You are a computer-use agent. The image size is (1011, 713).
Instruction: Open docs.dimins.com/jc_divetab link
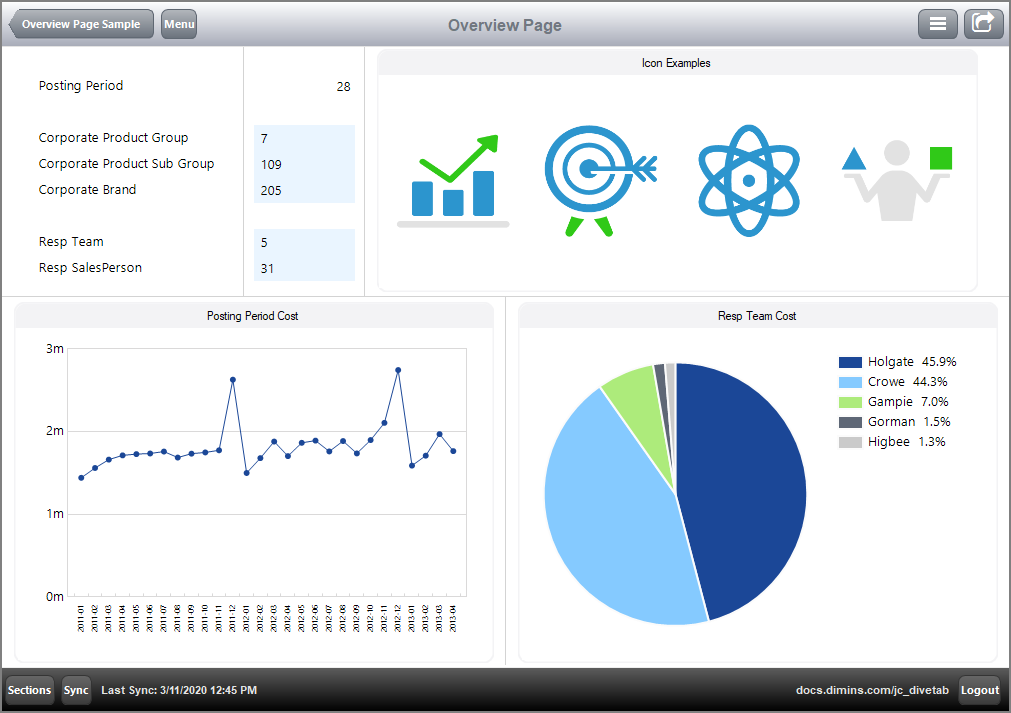click(875, 690)
